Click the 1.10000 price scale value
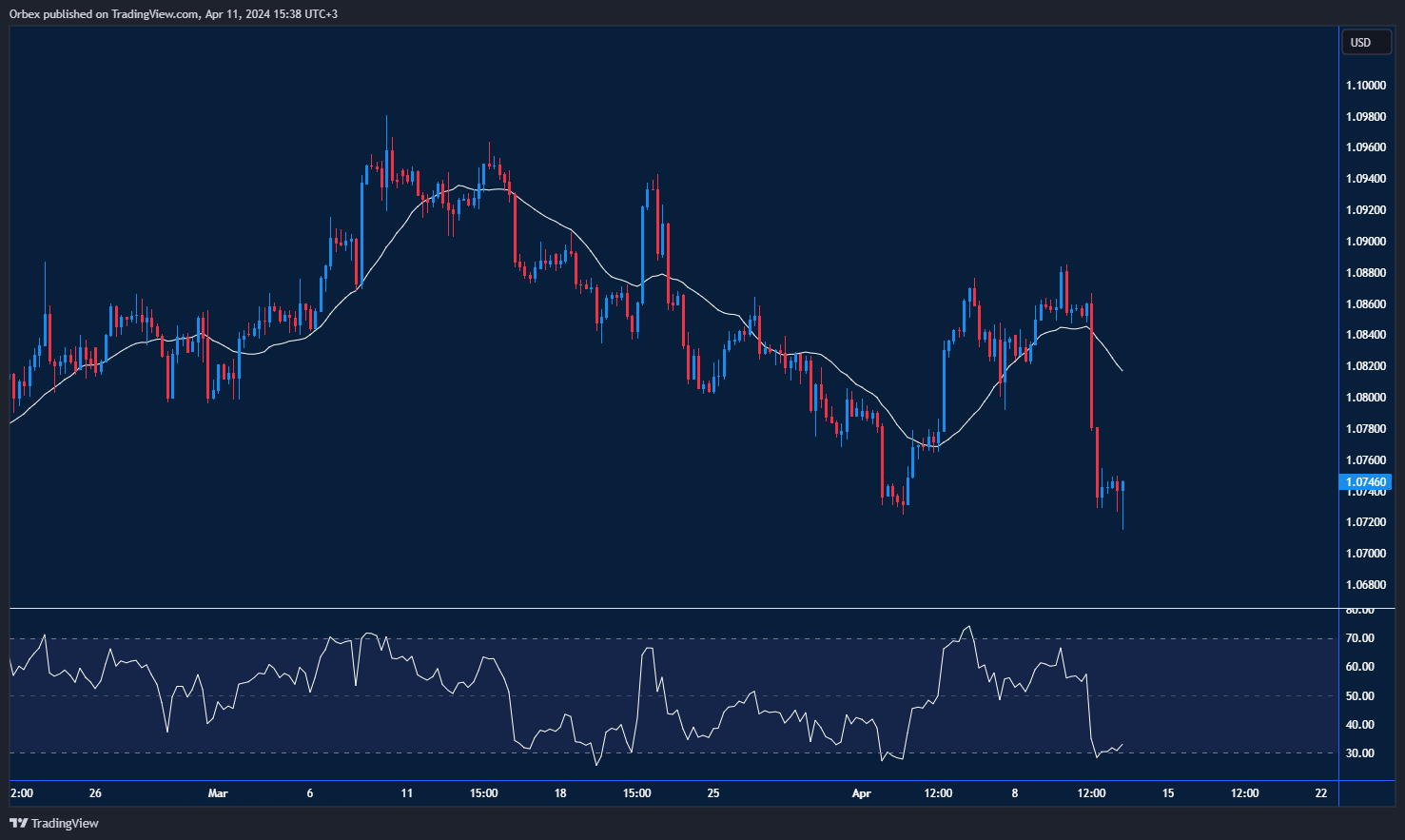 (1366, 85)
